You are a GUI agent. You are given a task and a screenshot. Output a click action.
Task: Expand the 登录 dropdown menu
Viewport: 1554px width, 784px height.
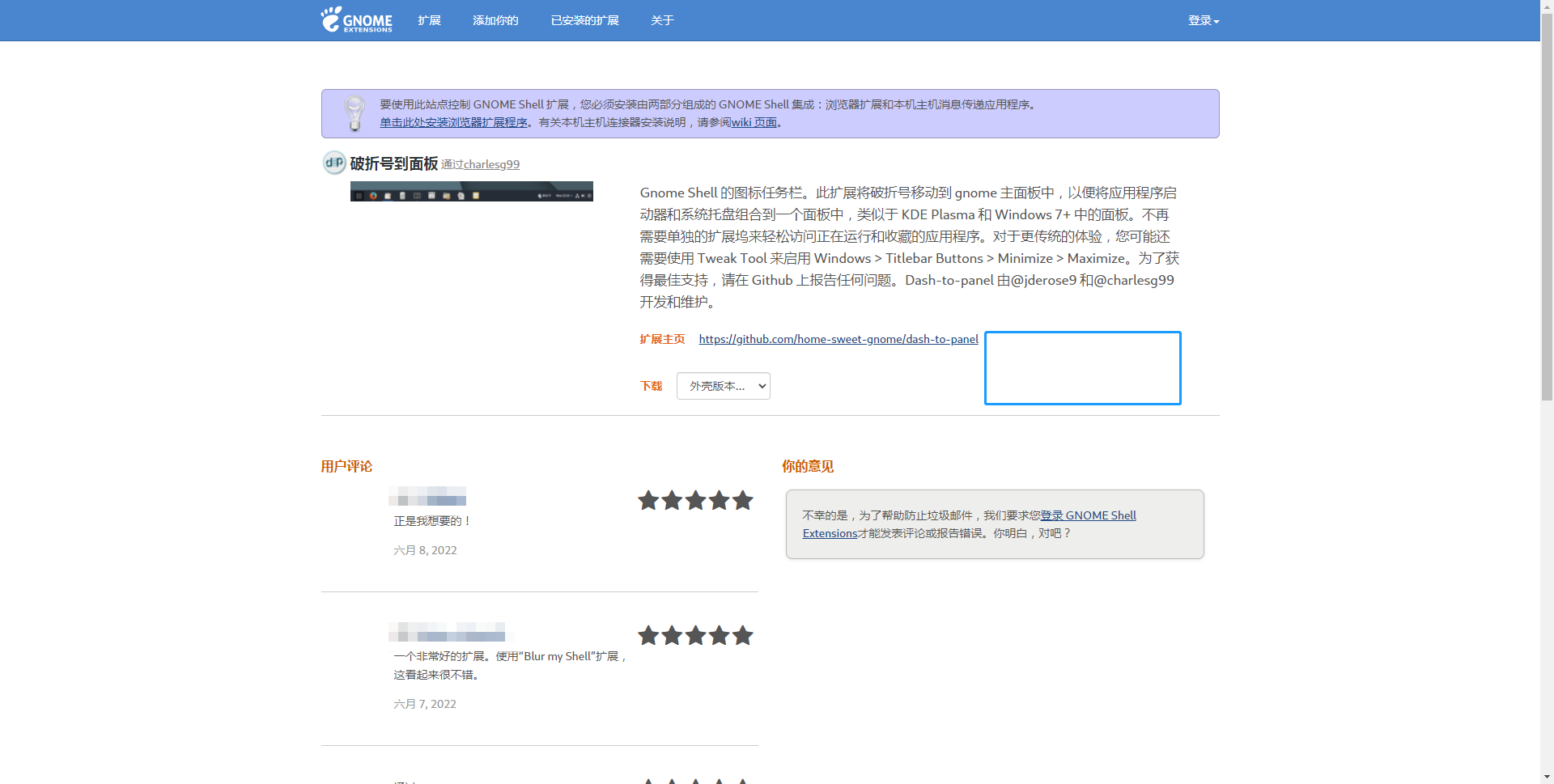pyautogui.click(x=1204, y=20)
